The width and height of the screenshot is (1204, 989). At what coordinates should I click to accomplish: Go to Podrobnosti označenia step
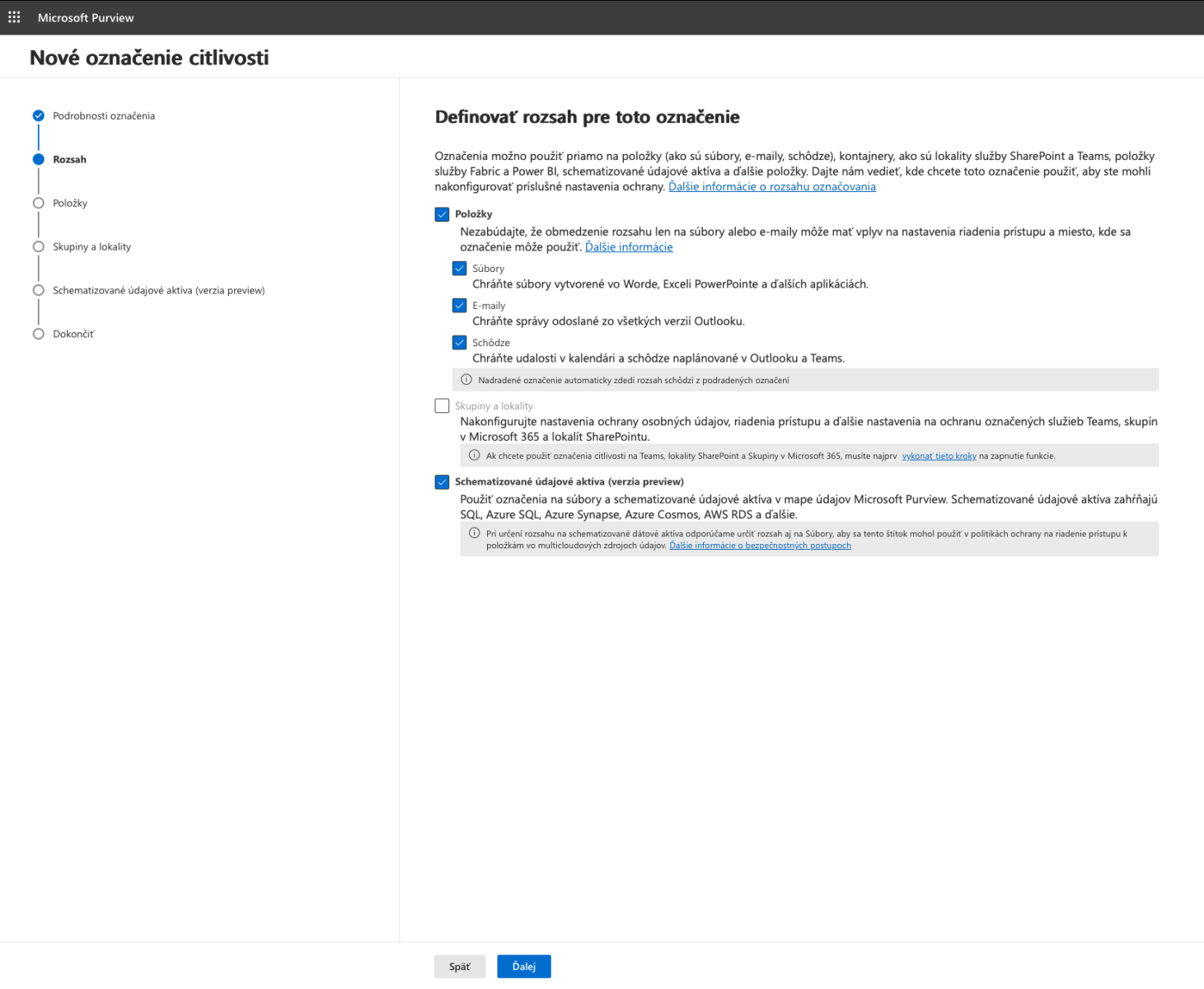(104, 115)
